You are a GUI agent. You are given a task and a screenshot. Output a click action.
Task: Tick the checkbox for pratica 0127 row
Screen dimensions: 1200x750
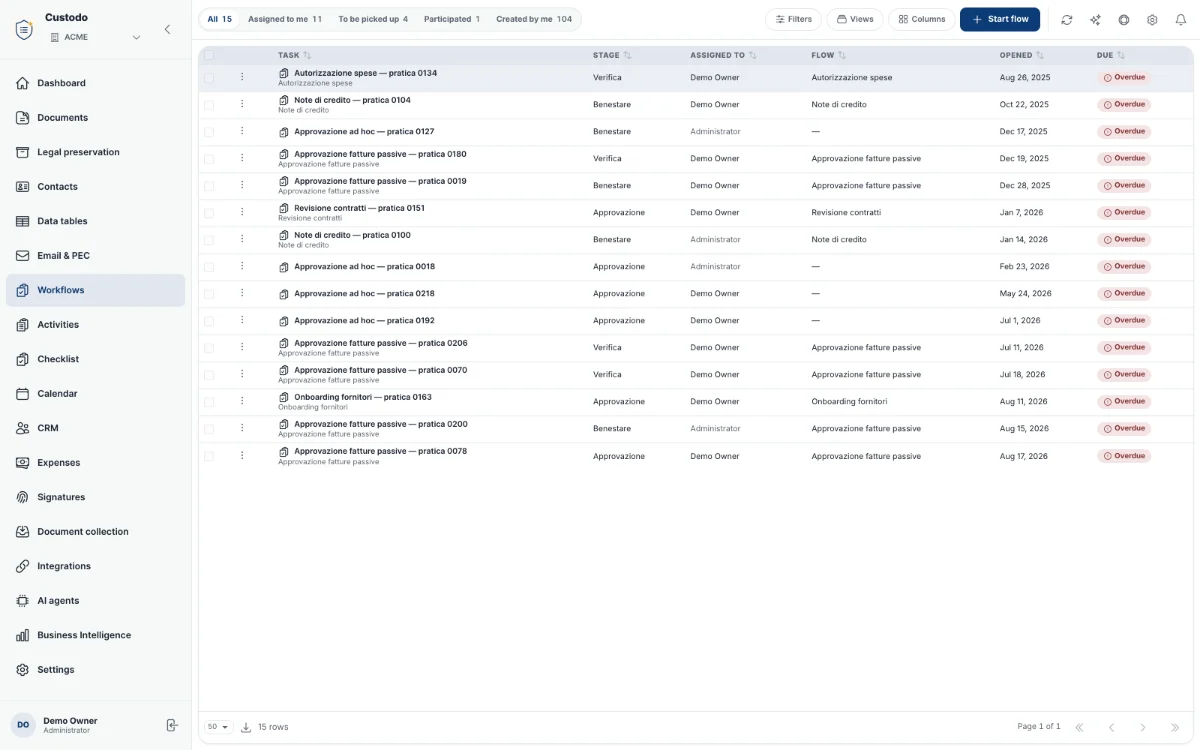209,132
